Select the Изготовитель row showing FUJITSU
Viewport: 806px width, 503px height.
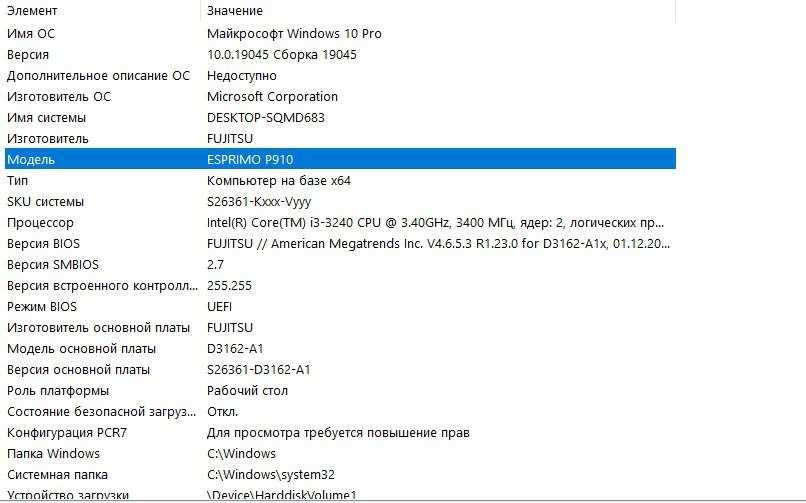(x=340, y=139)
